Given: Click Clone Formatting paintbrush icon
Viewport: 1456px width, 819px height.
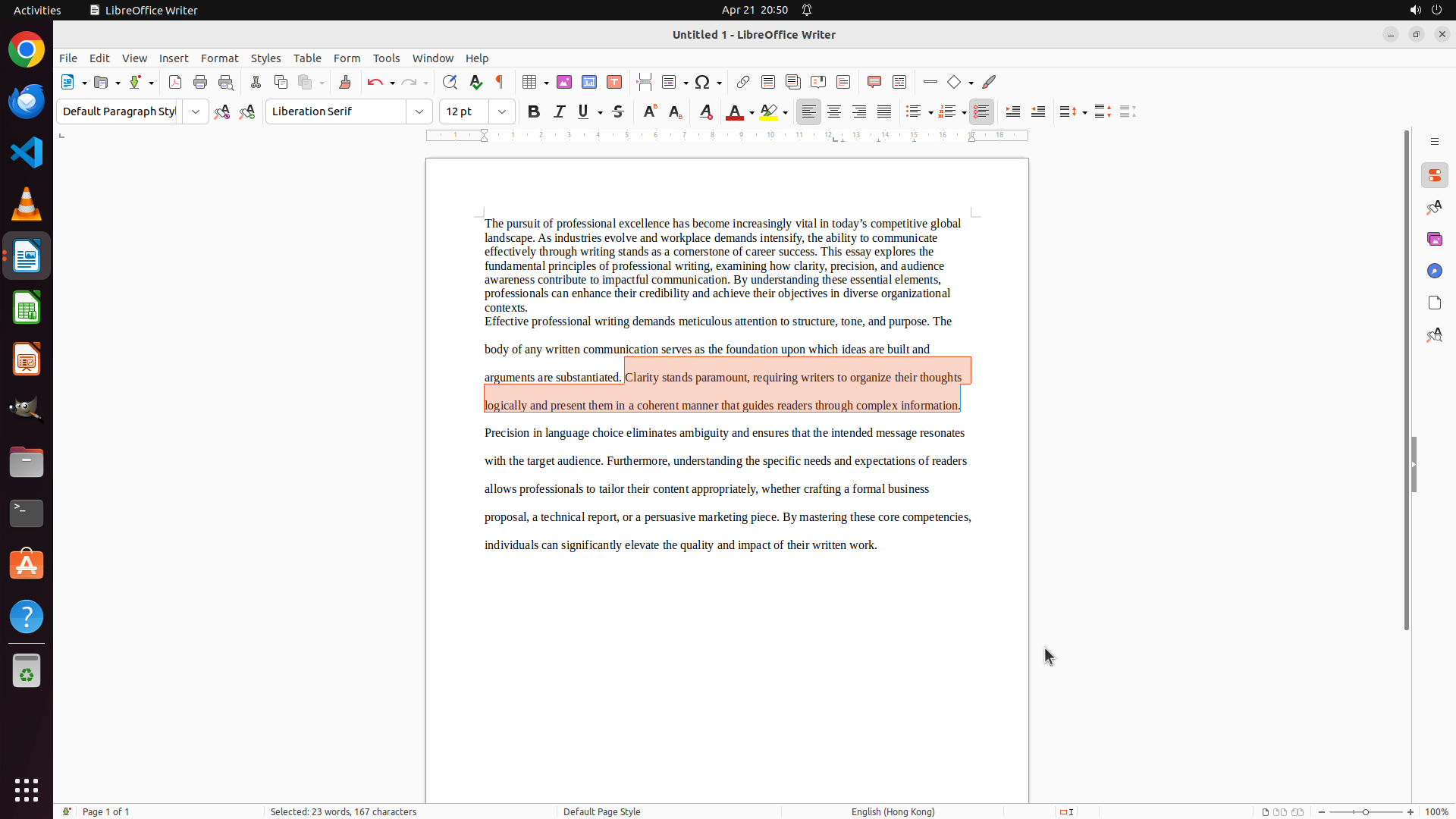Looking at the screenshot, I should (x=345, y=82).
